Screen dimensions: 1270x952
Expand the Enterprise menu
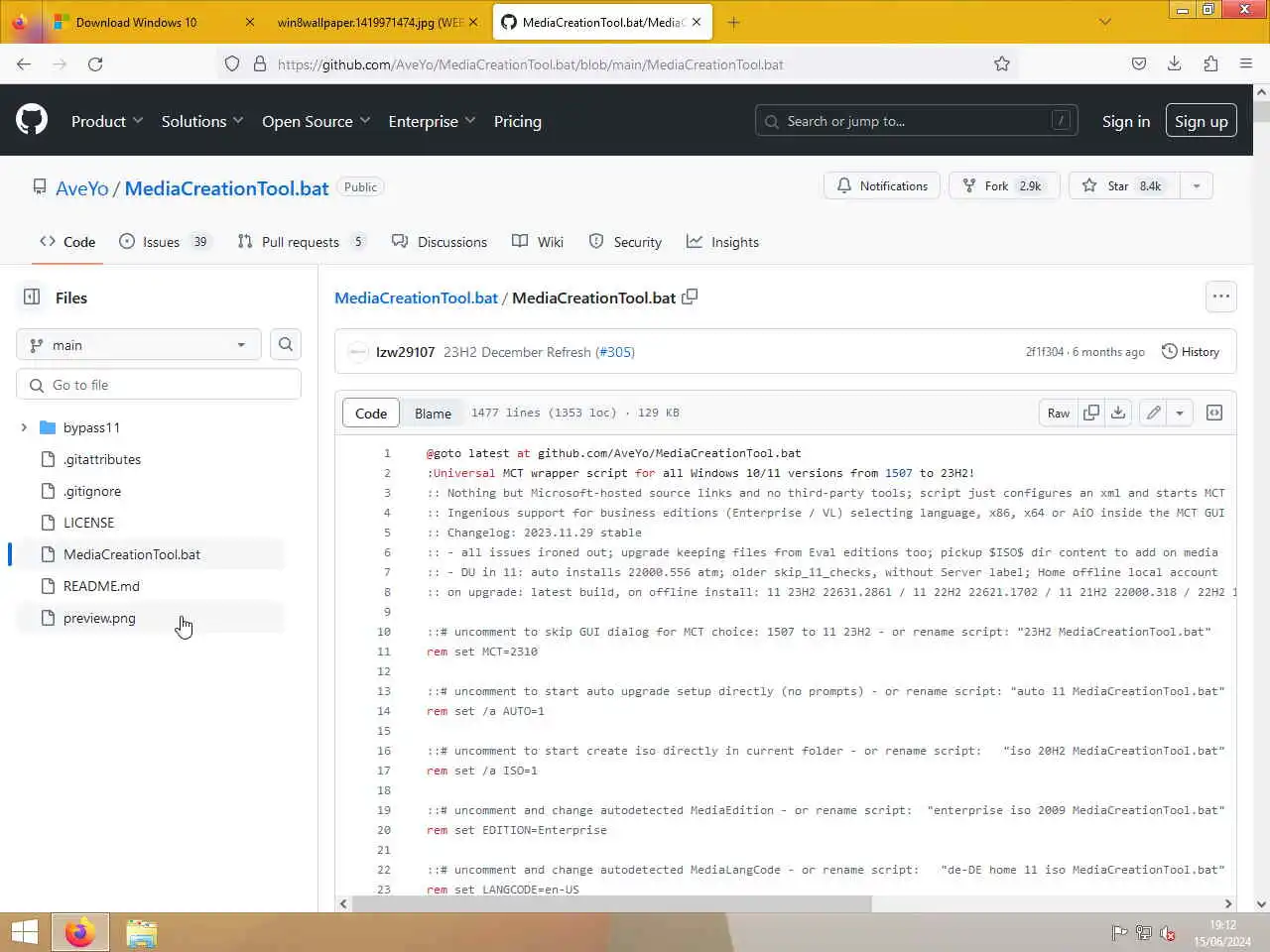point(432,121)
